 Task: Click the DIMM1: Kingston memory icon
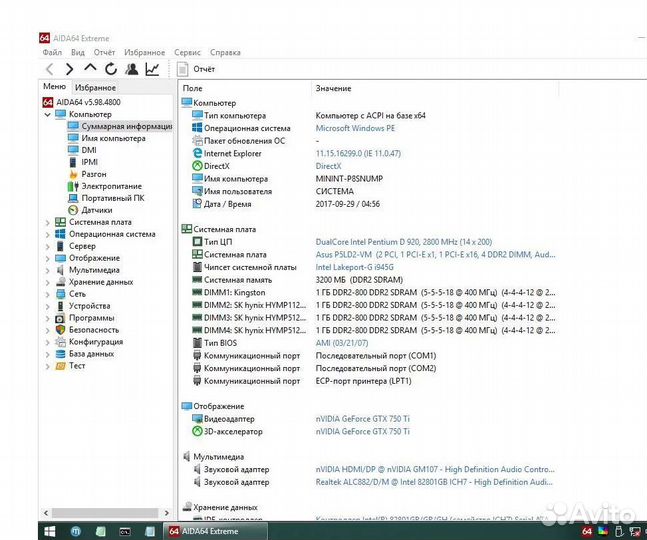pyautogui.click(x=197, y=292)
